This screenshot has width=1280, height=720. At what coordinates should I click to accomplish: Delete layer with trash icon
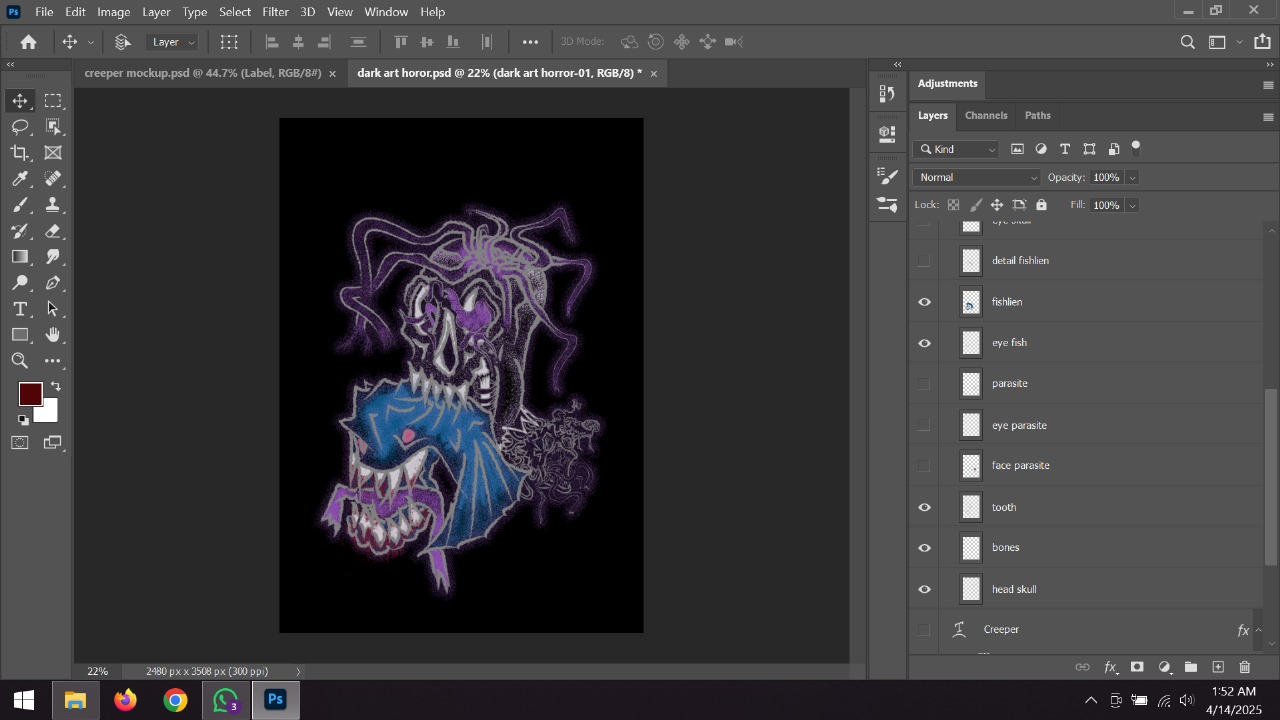1245,667
